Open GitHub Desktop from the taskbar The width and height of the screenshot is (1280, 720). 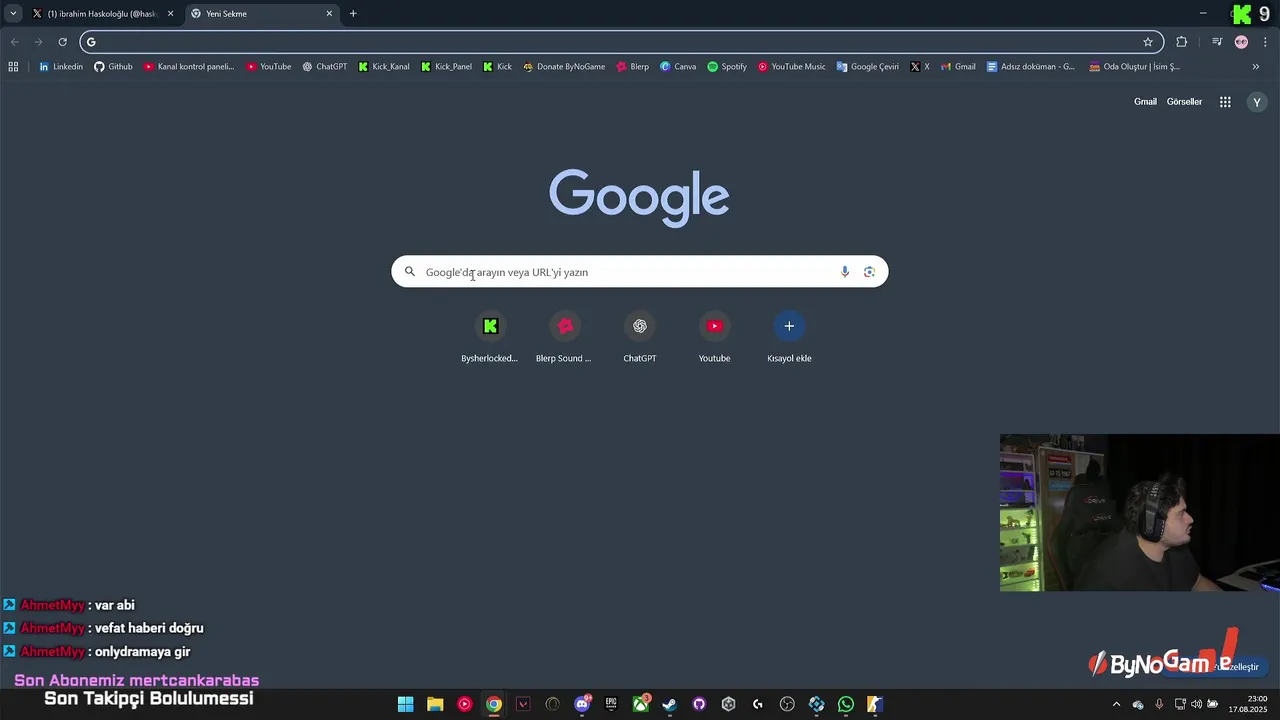[x=699, y=705]
